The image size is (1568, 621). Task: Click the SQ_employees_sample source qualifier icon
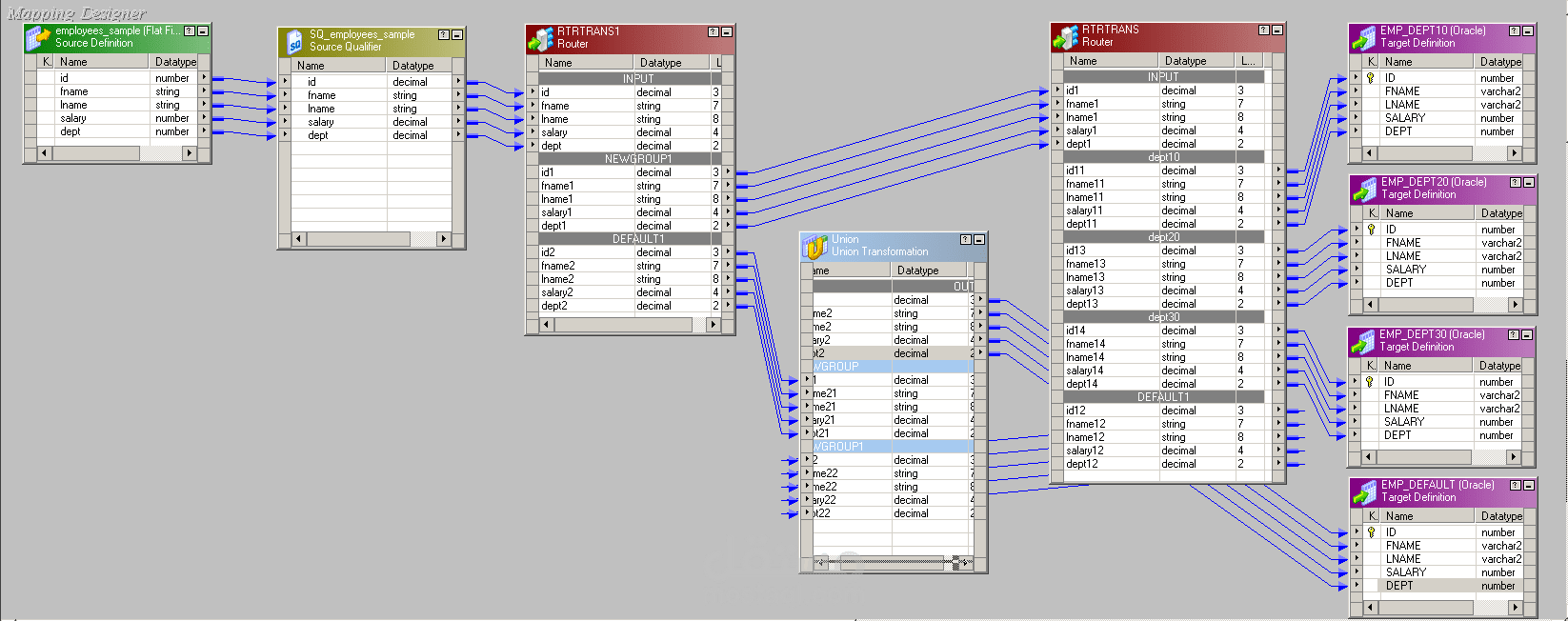292,41
